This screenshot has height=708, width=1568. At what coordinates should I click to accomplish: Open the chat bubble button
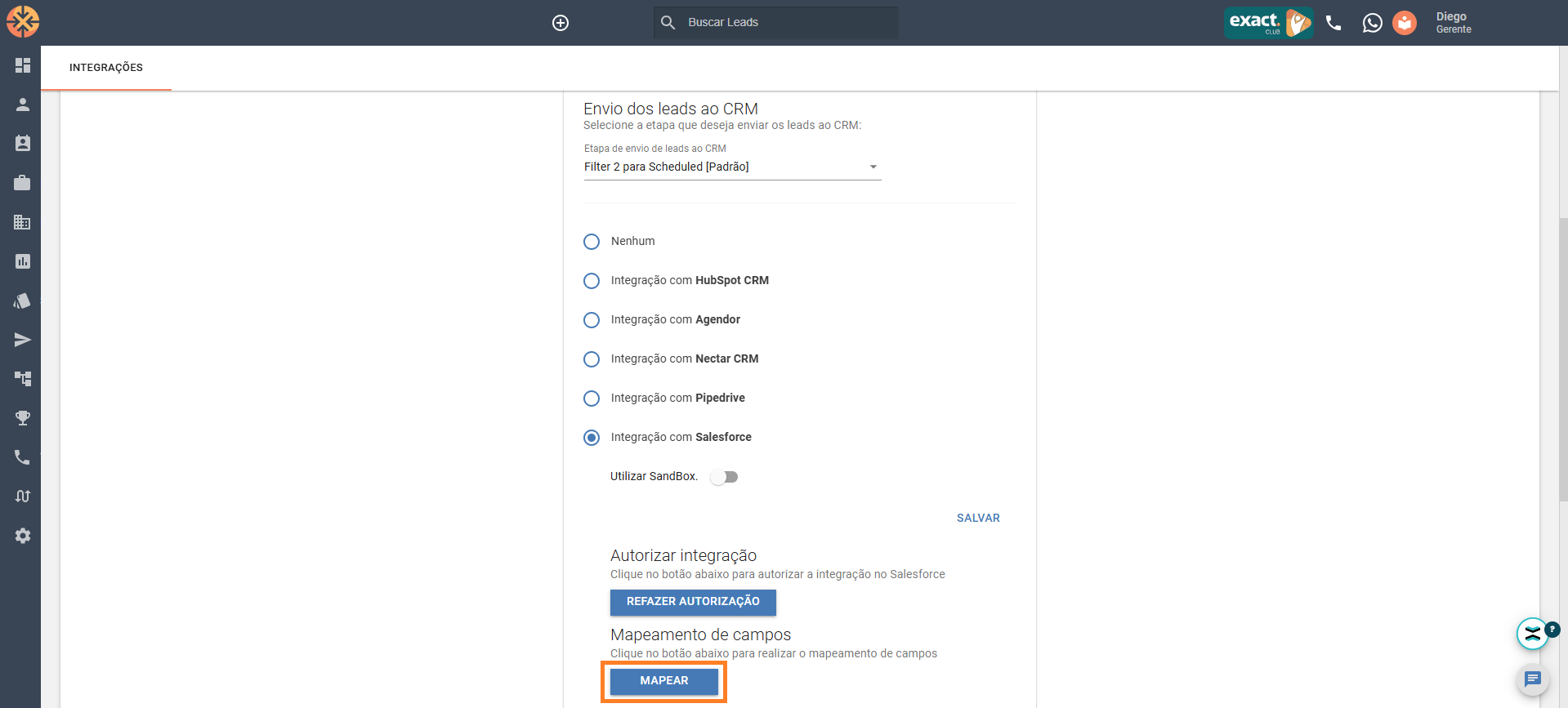1533,679
